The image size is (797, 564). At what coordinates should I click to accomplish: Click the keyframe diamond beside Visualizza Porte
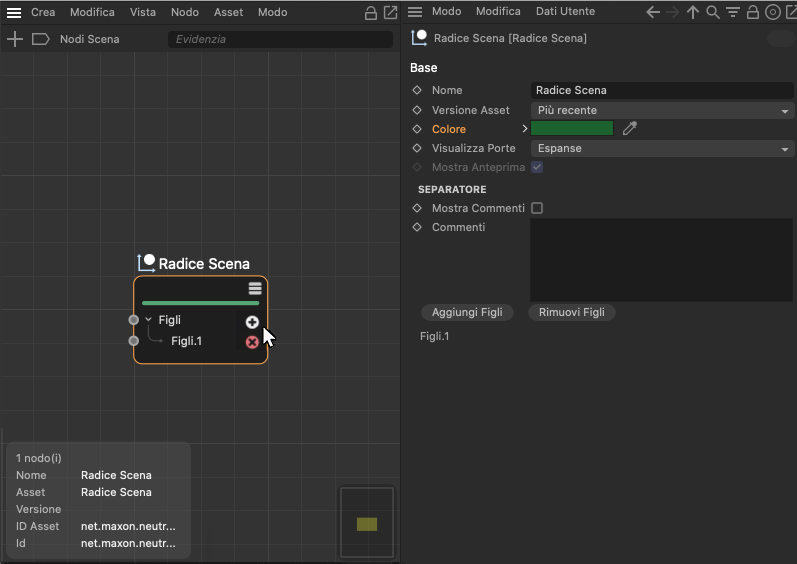(417, 148)
